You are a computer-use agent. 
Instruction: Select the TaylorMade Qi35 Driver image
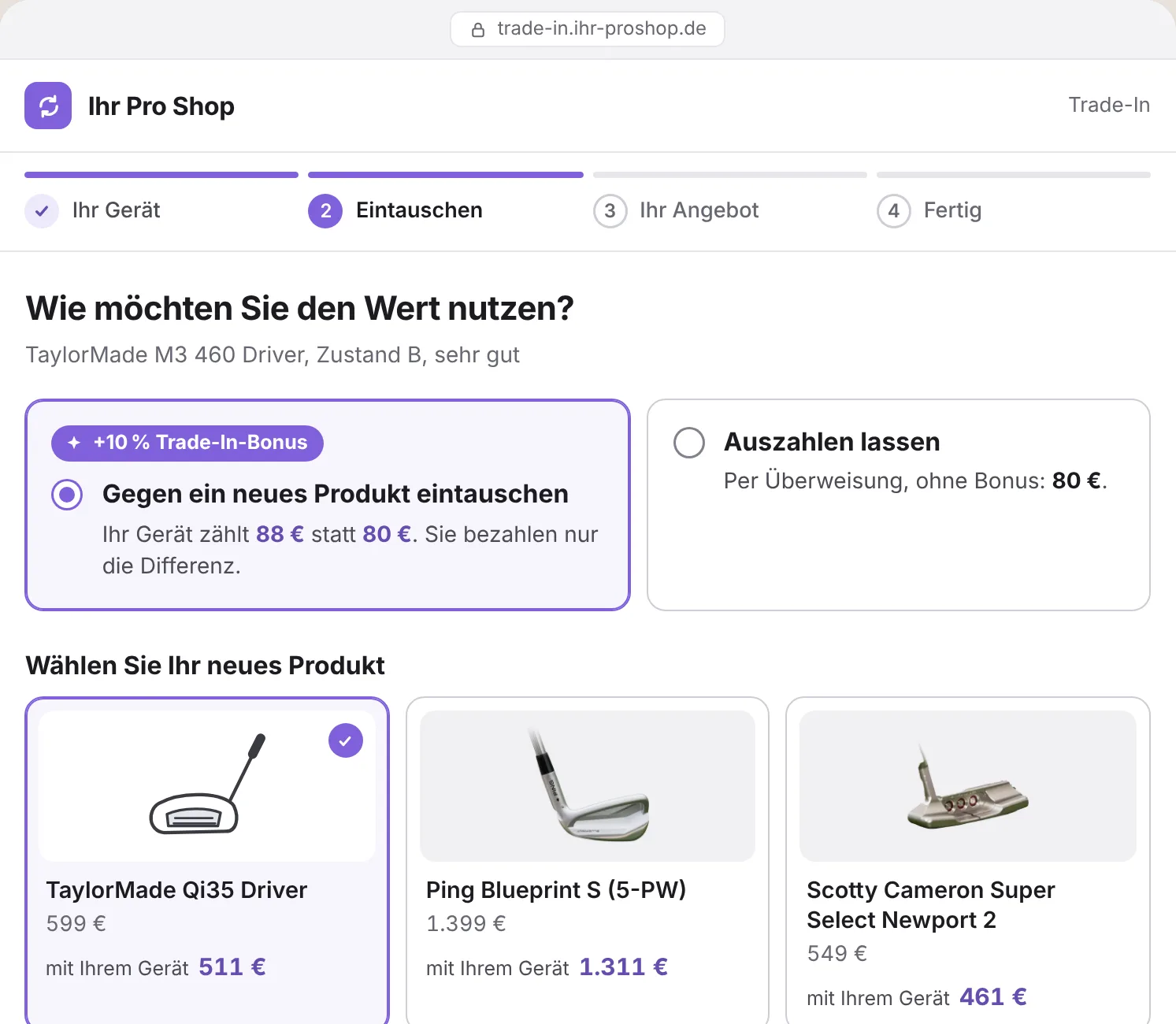click(207, 786)
